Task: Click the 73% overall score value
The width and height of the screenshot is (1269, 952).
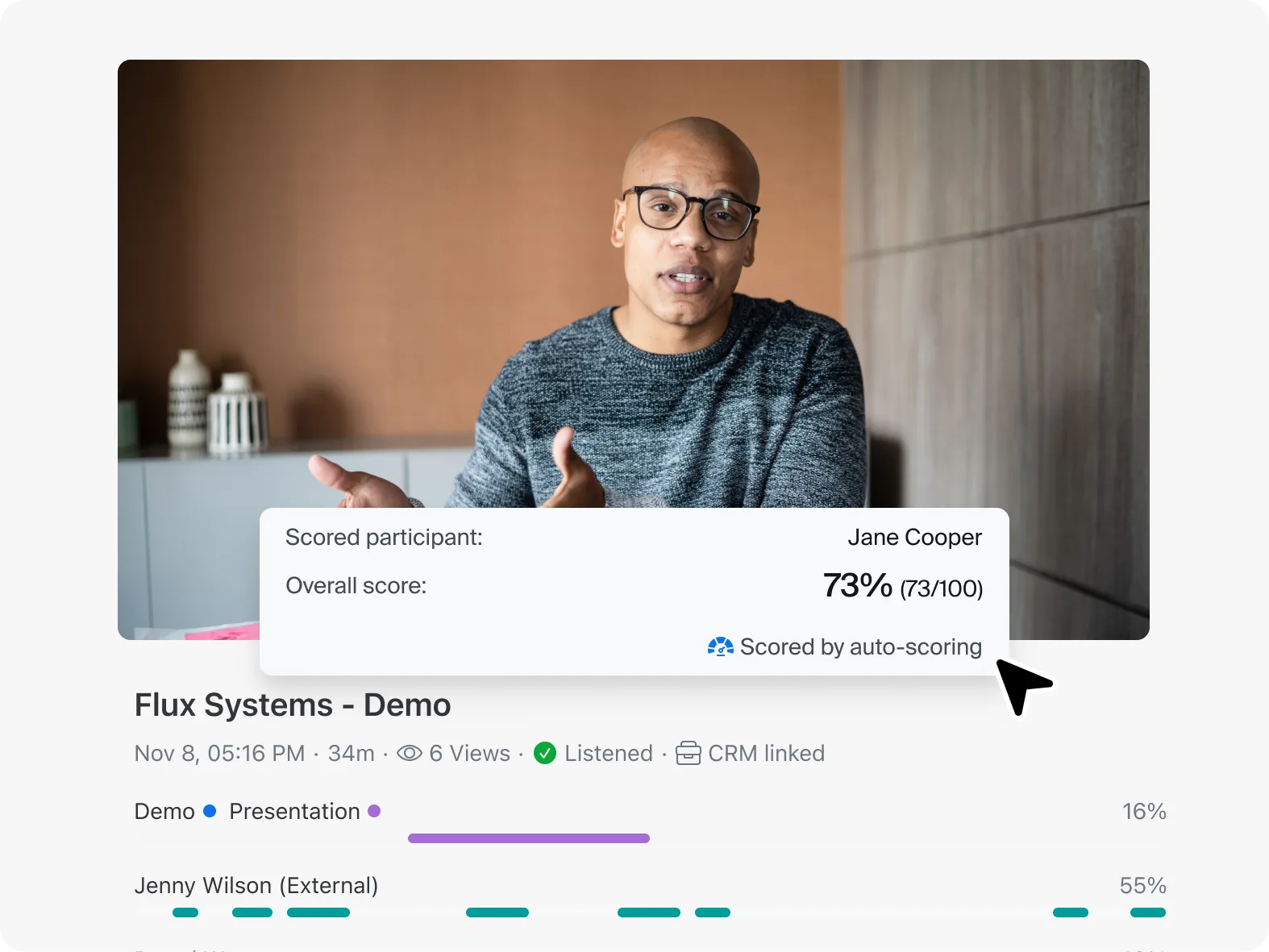Action: [x=857, y=585]
